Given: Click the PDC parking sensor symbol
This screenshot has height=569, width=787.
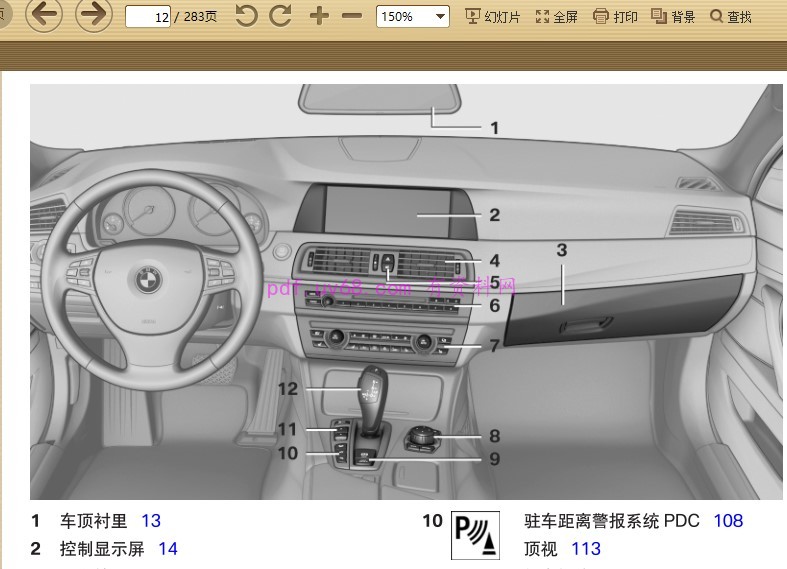Looking at the screenshot, I should (475, 535).
